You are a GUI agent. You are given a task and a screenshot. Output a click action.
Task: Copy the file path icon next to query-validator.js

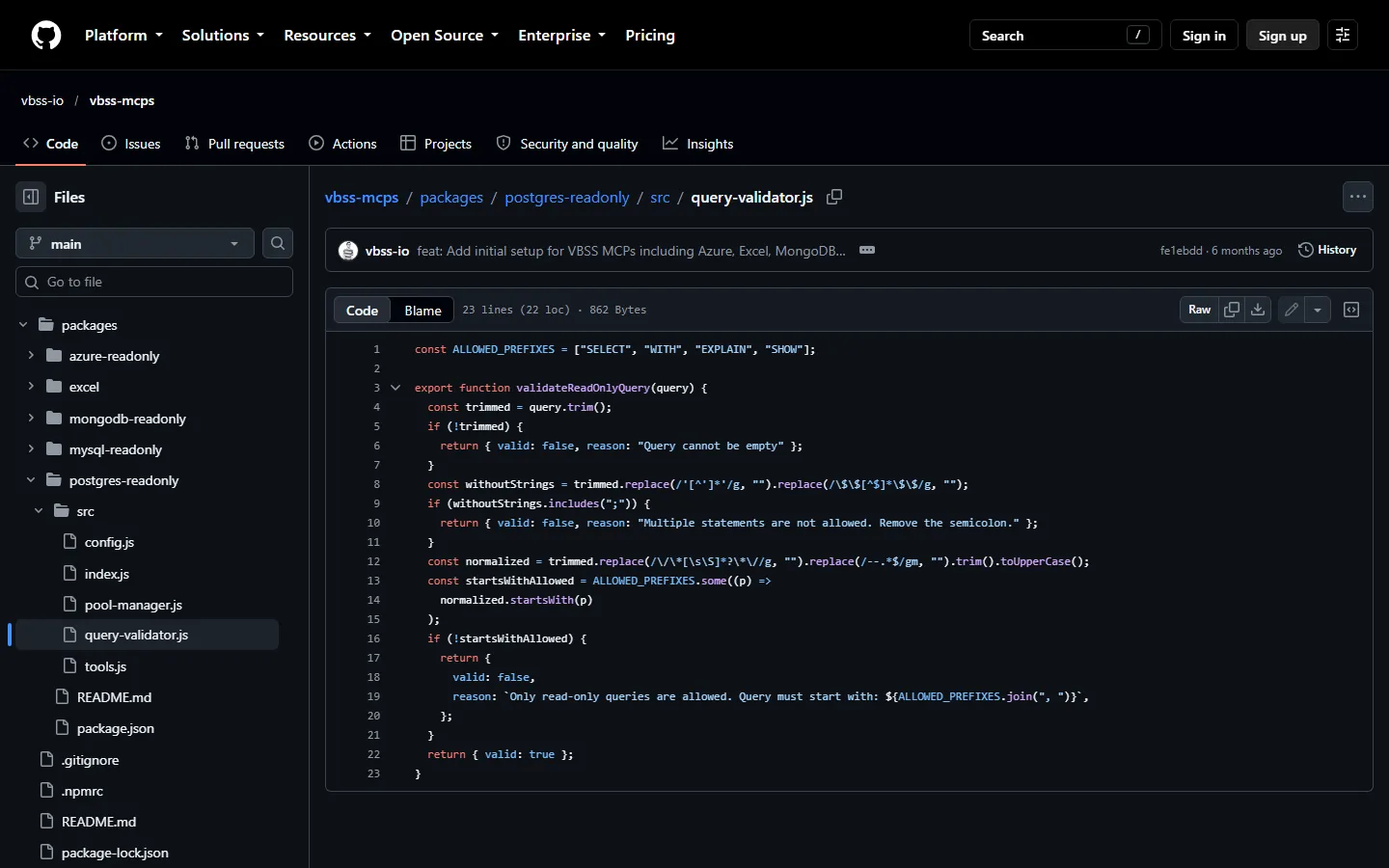[834, 197]
